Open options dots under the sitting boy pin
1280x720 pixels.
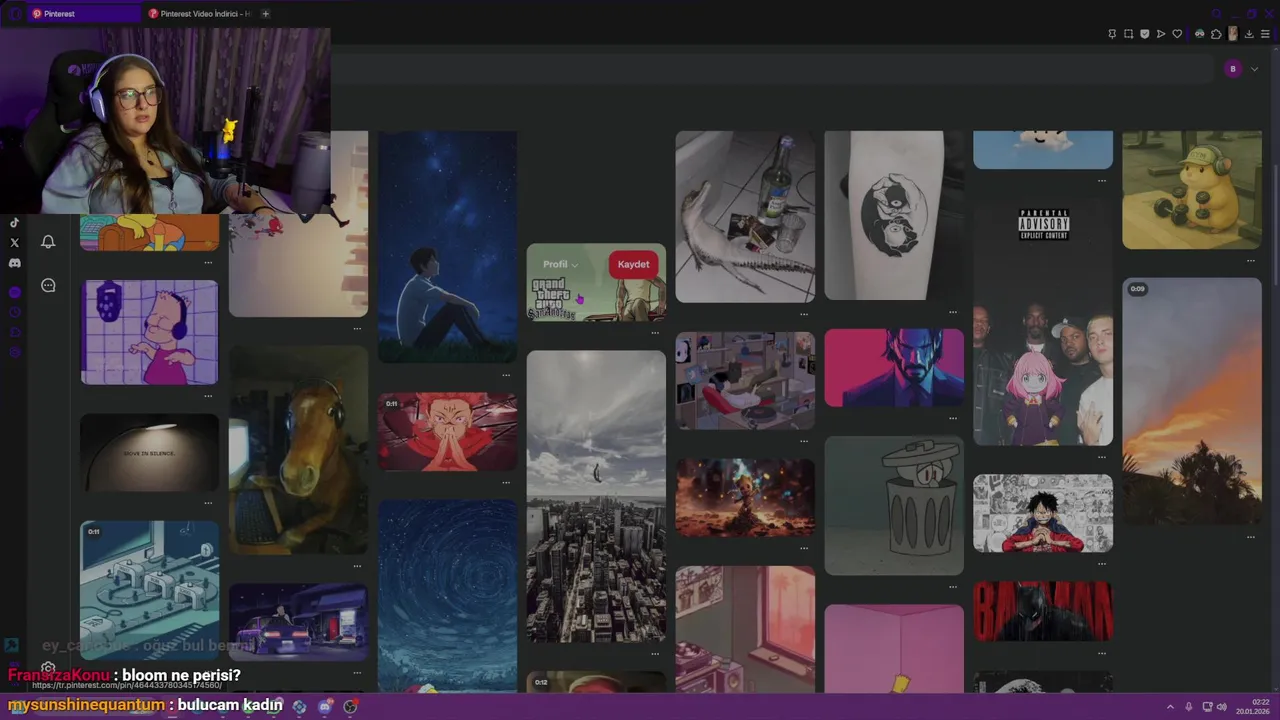pyautogui.click(x=506, y=375)
